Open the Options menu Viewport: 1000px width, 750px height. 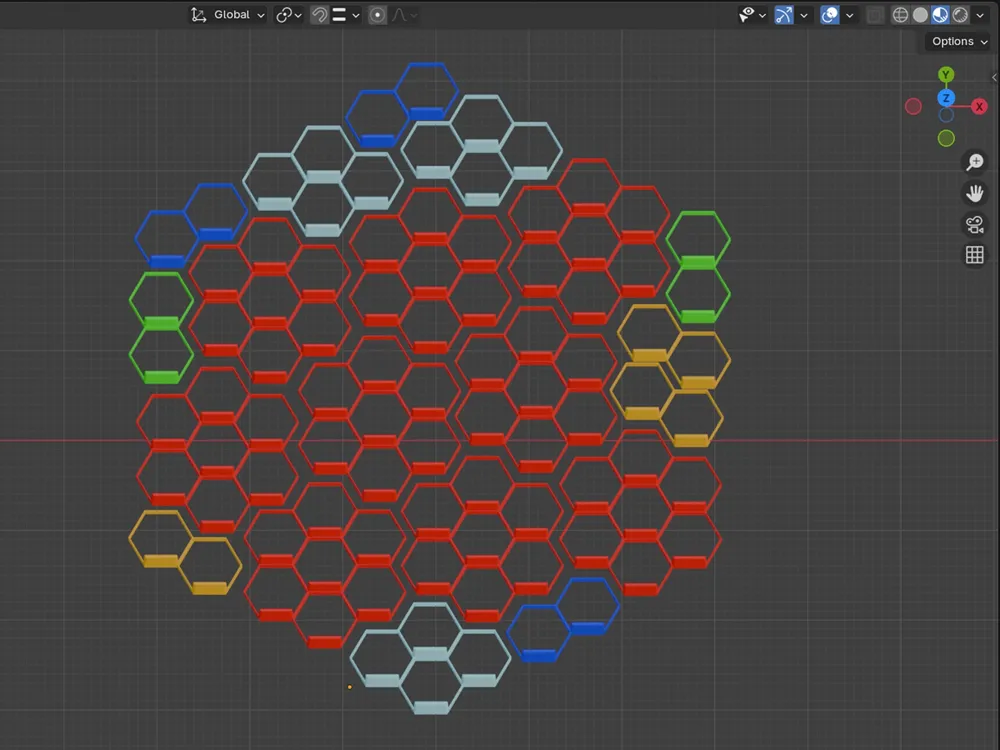coord(959,41)
